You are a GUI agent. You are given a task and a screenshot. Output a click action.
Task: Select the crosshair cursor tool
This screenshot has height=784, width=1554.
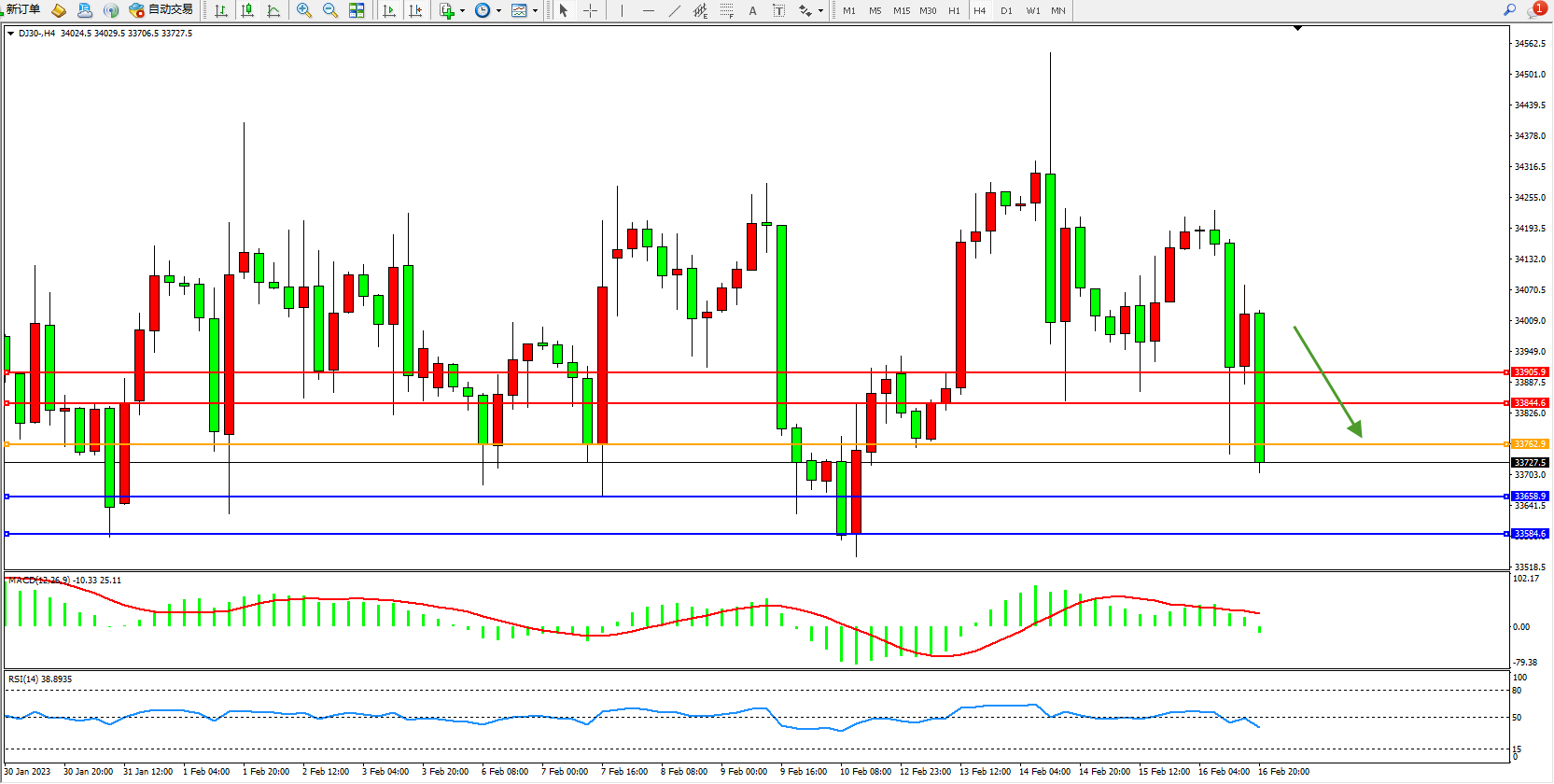tap(590, 10)
